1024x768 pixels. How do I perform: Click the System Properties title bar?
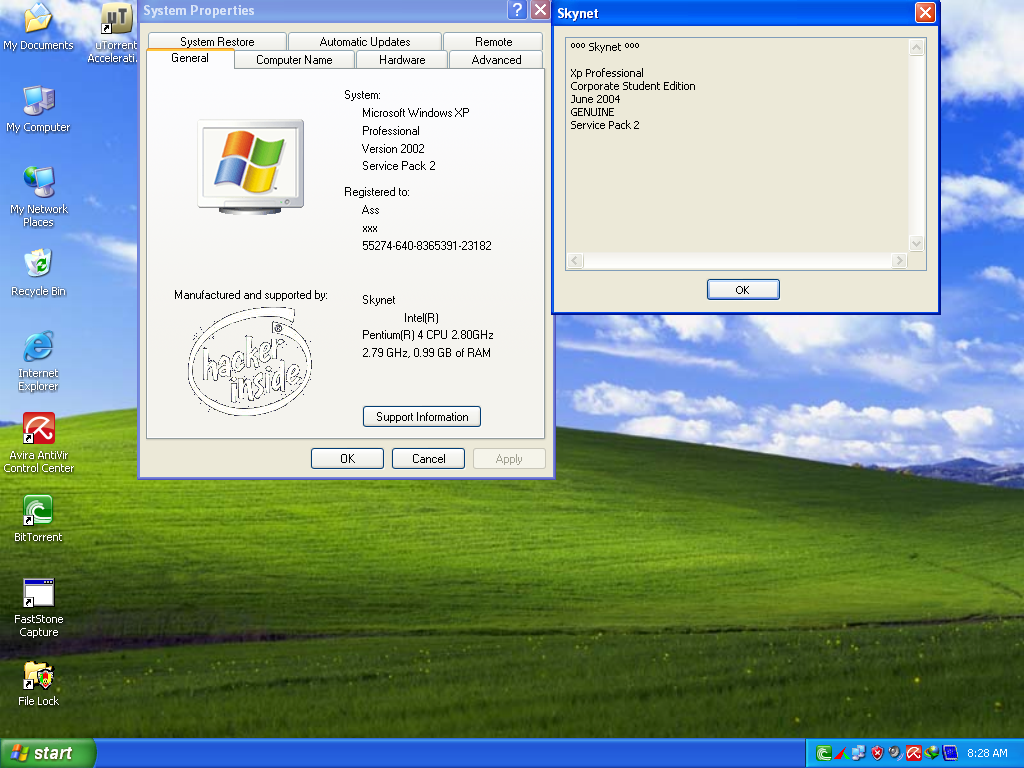tap(323, 10)
